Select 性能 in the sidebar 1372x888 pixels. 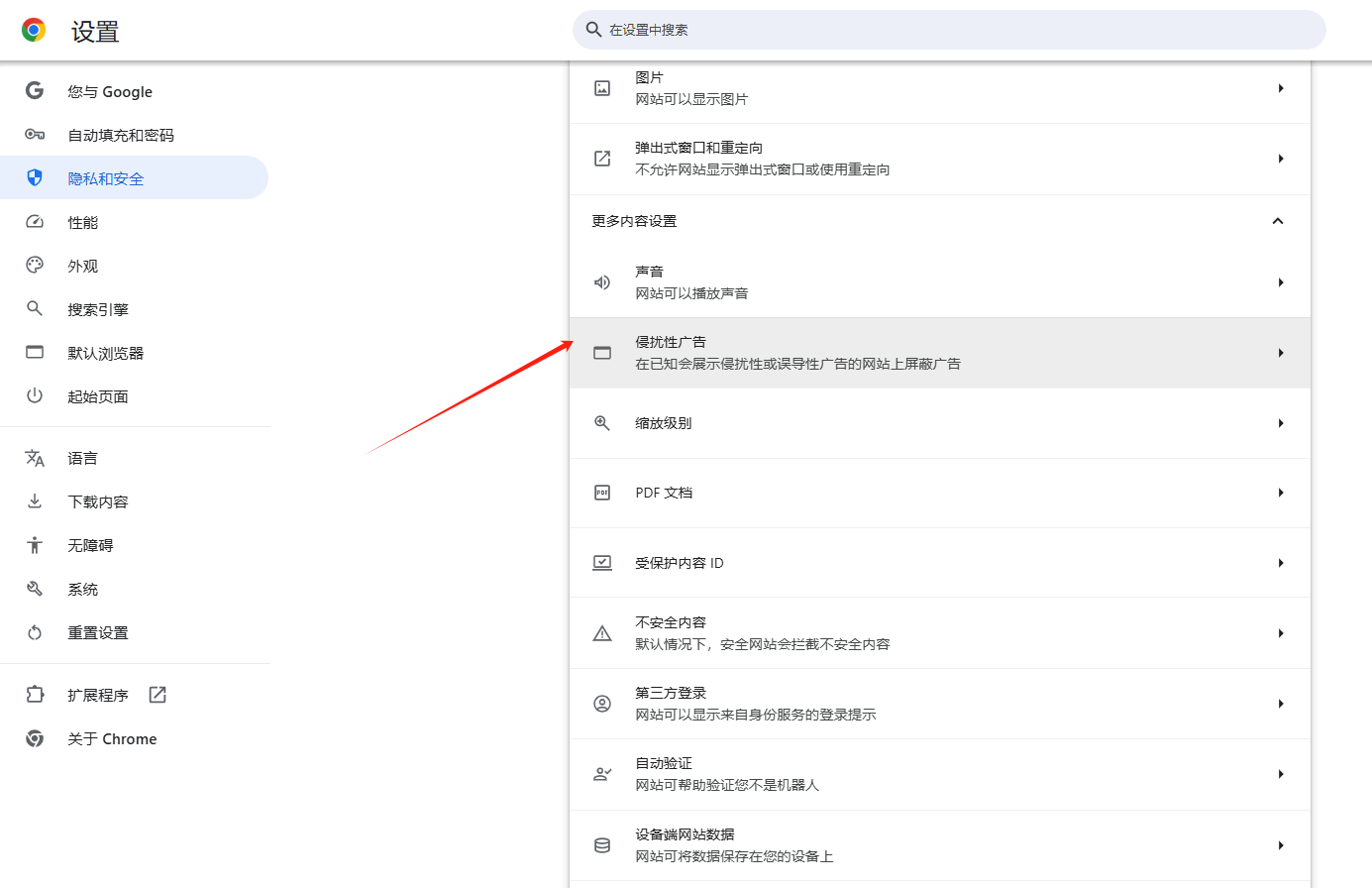pyautogui.click(x=134, y=222)
